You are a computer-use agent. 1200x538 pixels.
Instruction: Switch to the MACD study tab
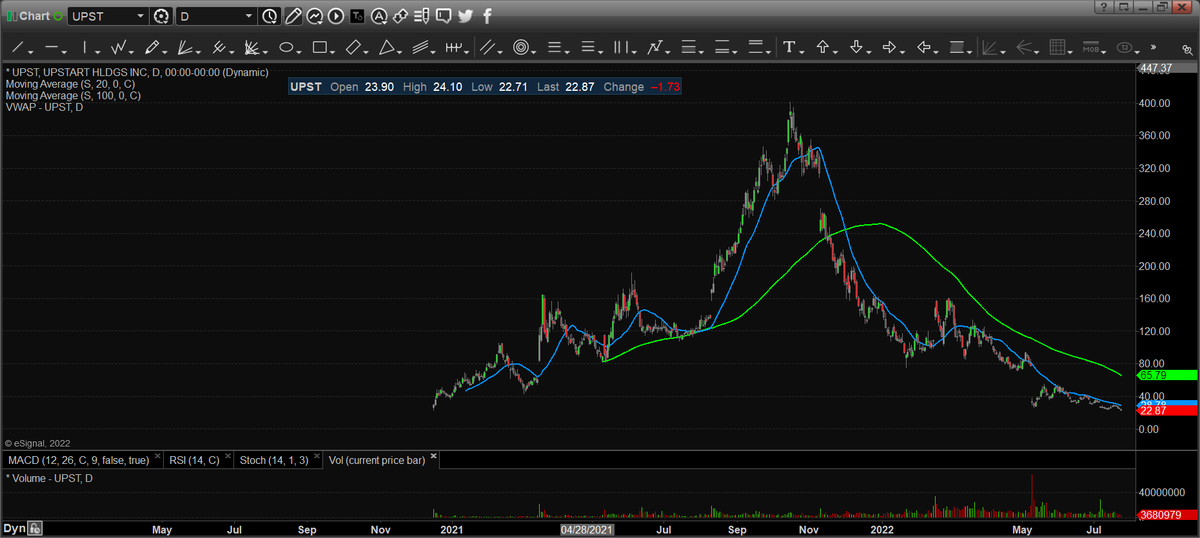(x=78, y=460)
